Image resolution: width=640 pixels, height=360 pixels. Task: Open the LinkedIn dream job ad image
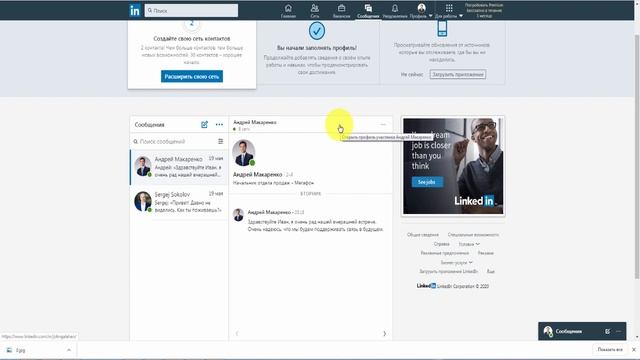tap(453, 166)
